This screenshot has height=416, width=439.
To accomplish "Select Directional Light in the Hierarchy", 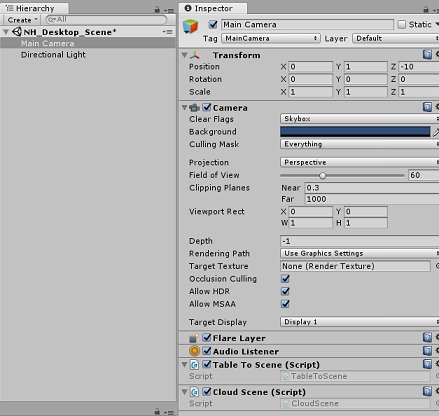I will point(53,55).
